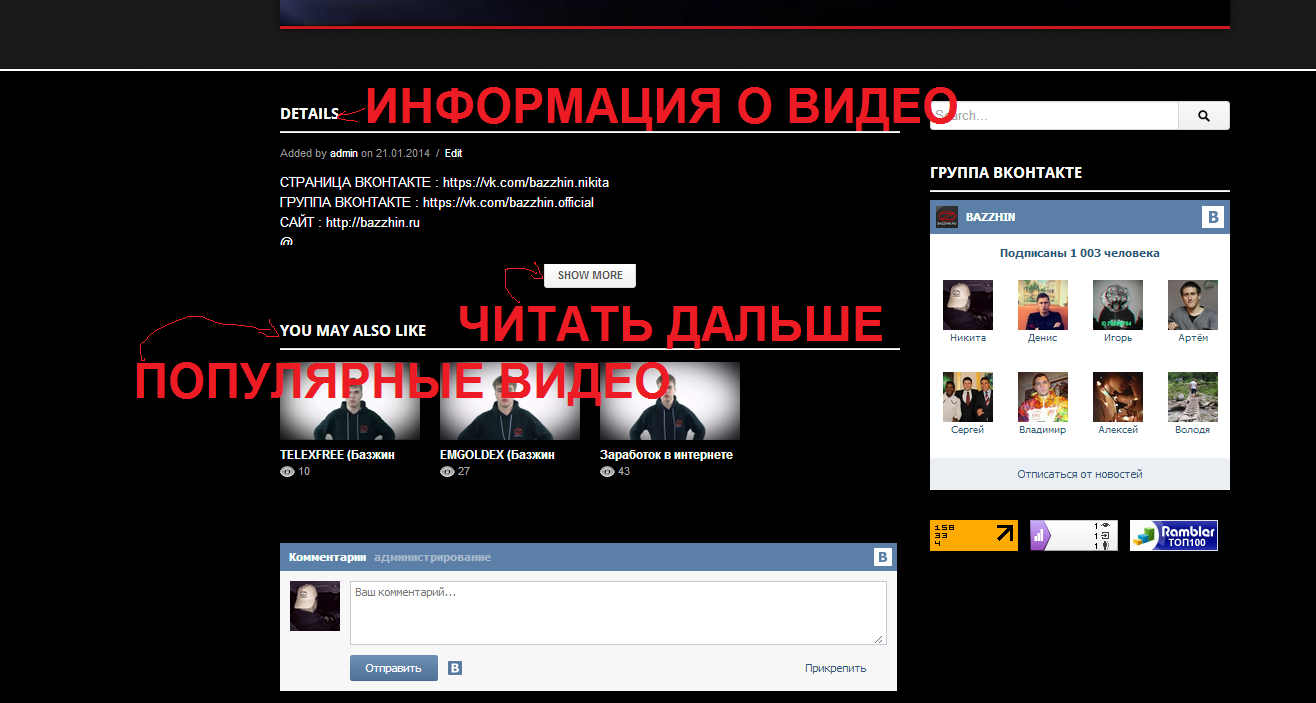Click view count 27
This screenshot has height=703, width=1316.
coord(464,472)
